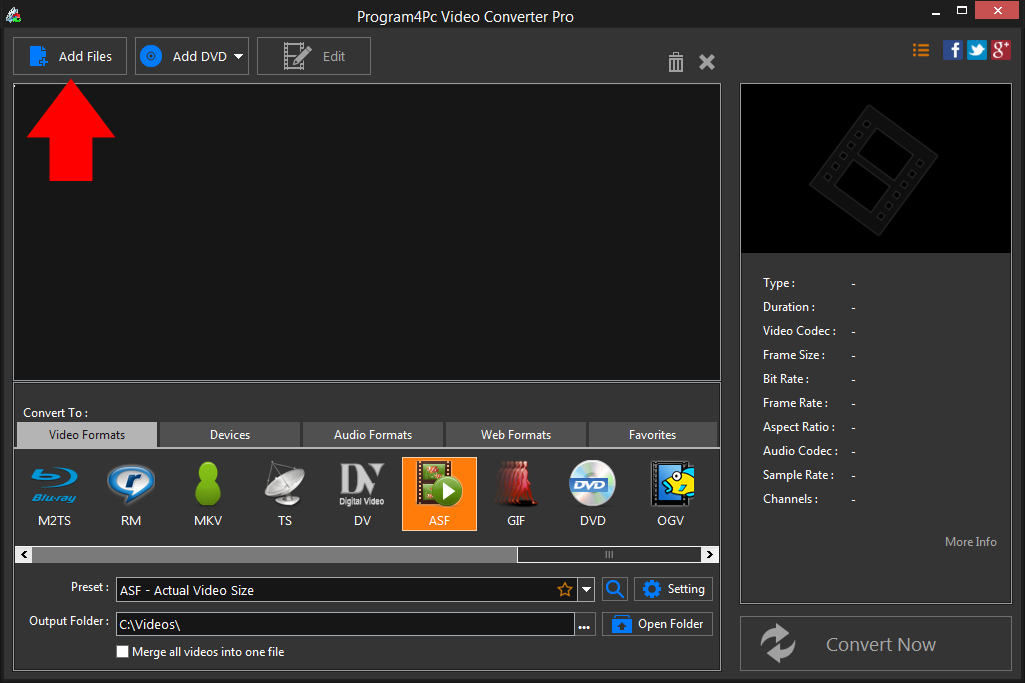Choose MKV as the conversion format

point(207,493)
